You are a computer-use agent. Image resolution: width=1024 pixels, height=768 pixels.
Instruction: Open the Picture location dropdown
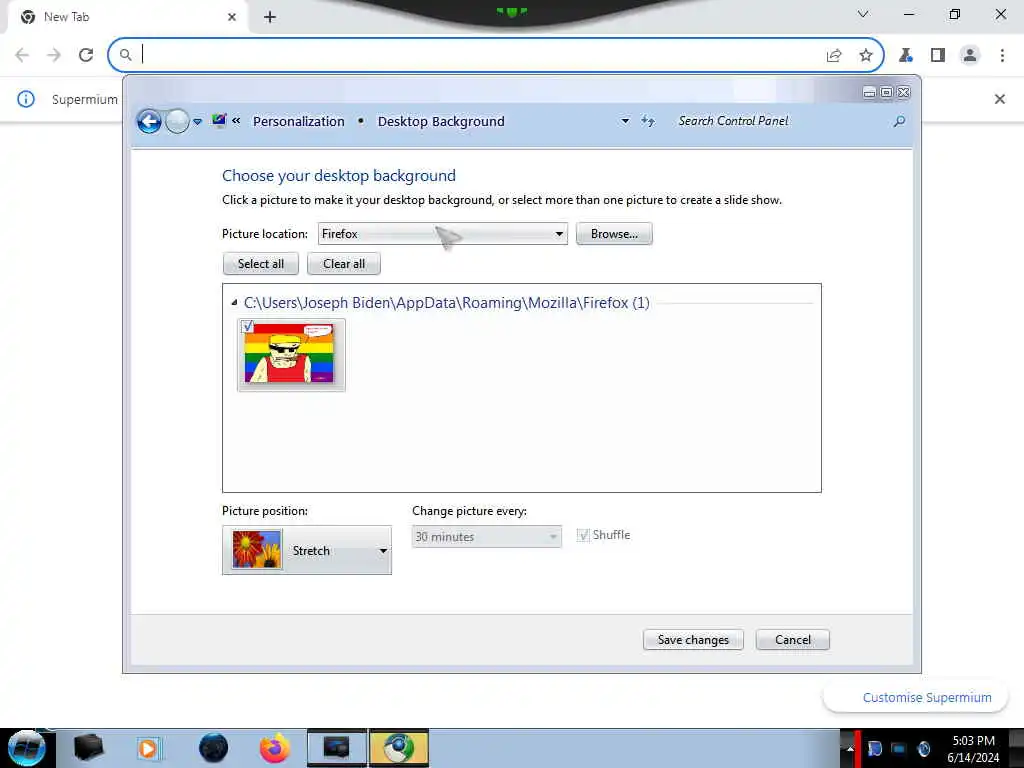coord(442,234)
